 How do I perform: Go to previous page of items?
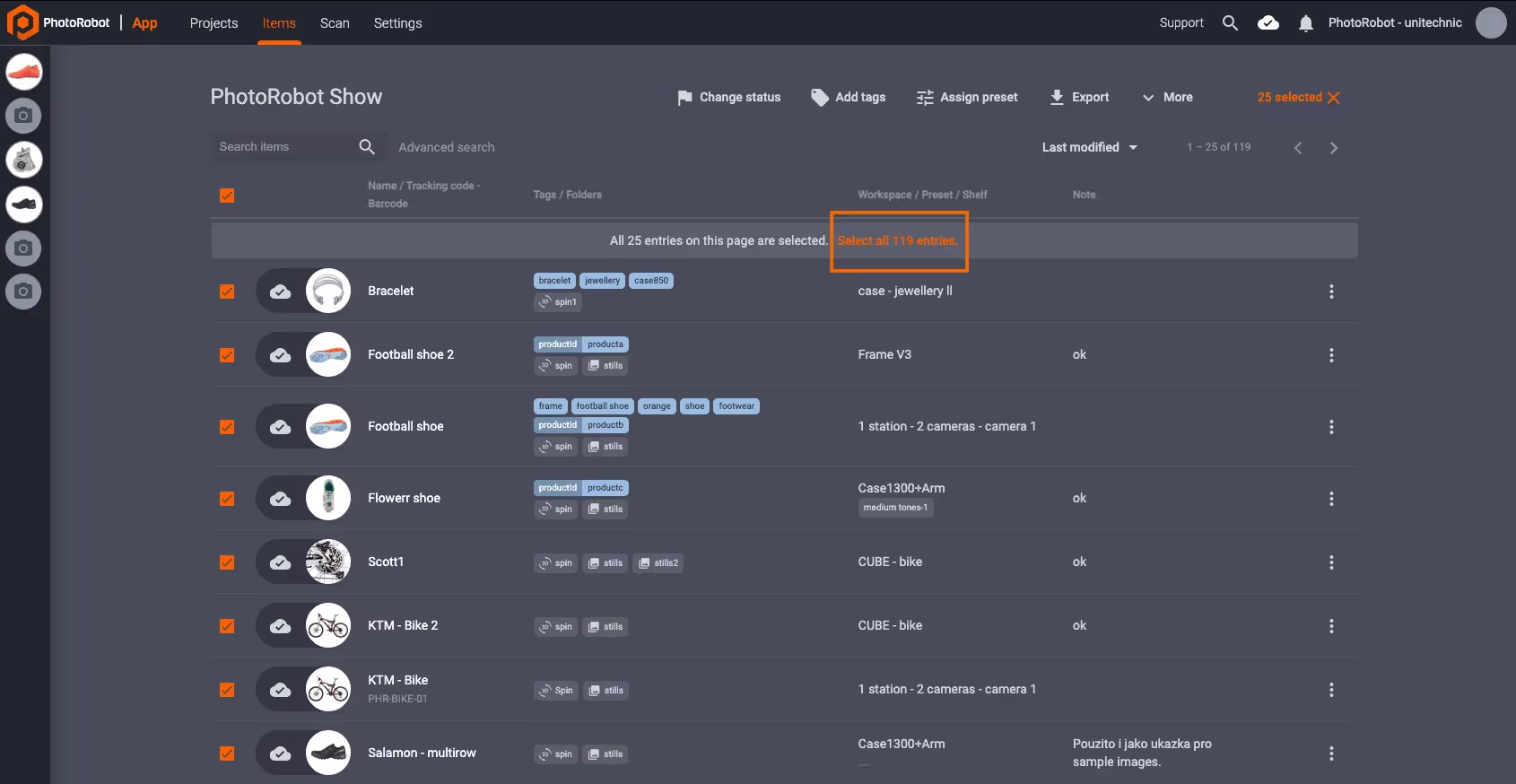click(x=1298, y=148)
